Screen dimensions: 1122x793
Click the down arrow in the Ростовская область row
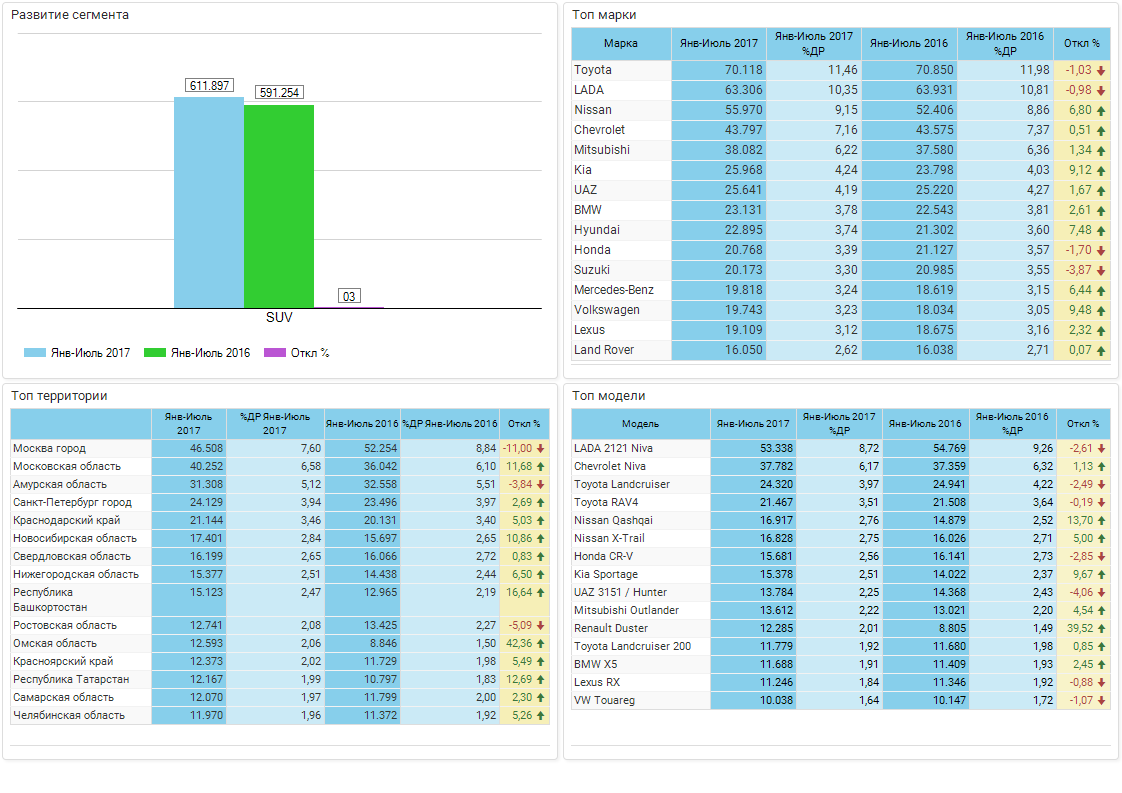pos(540,626)
